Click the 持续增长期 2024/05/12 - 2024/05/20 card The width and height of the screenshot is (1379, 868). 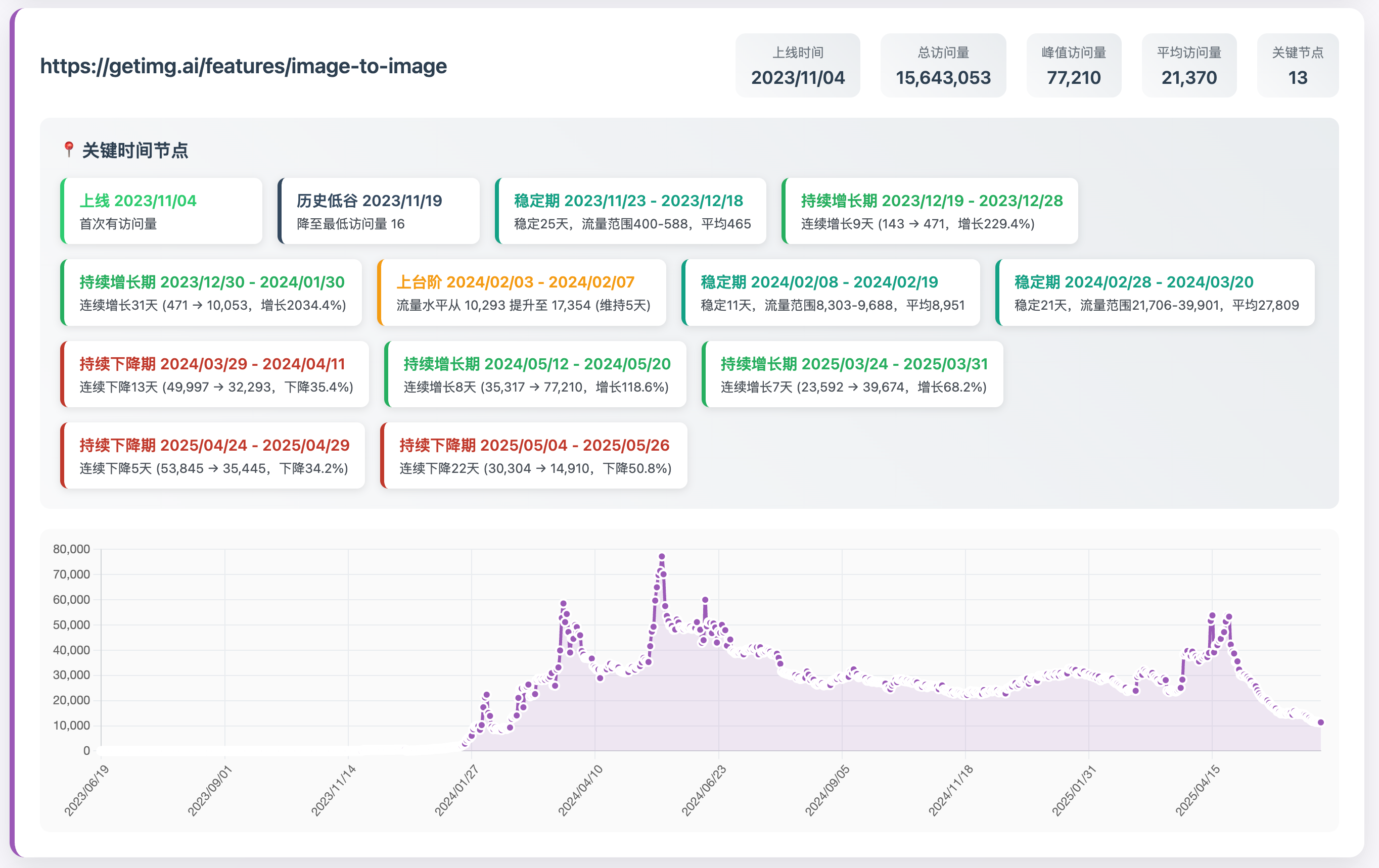click(x=535, y=374)
